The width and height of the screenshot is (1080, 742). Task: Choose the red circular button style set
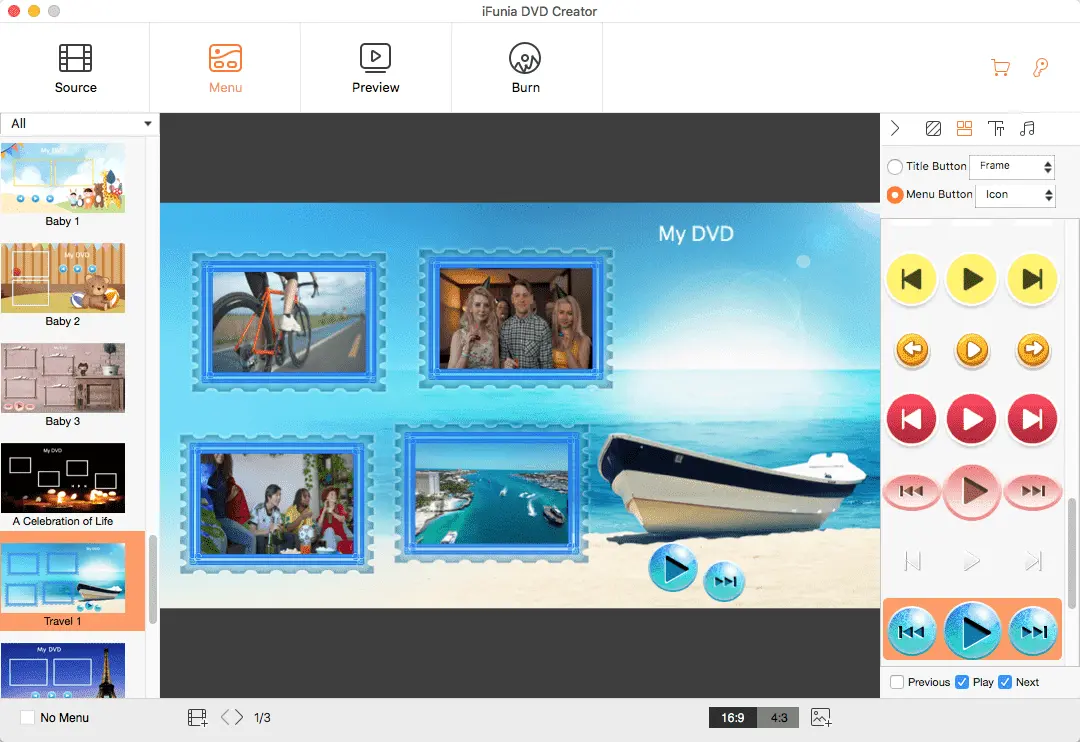[x=971, y=419]
